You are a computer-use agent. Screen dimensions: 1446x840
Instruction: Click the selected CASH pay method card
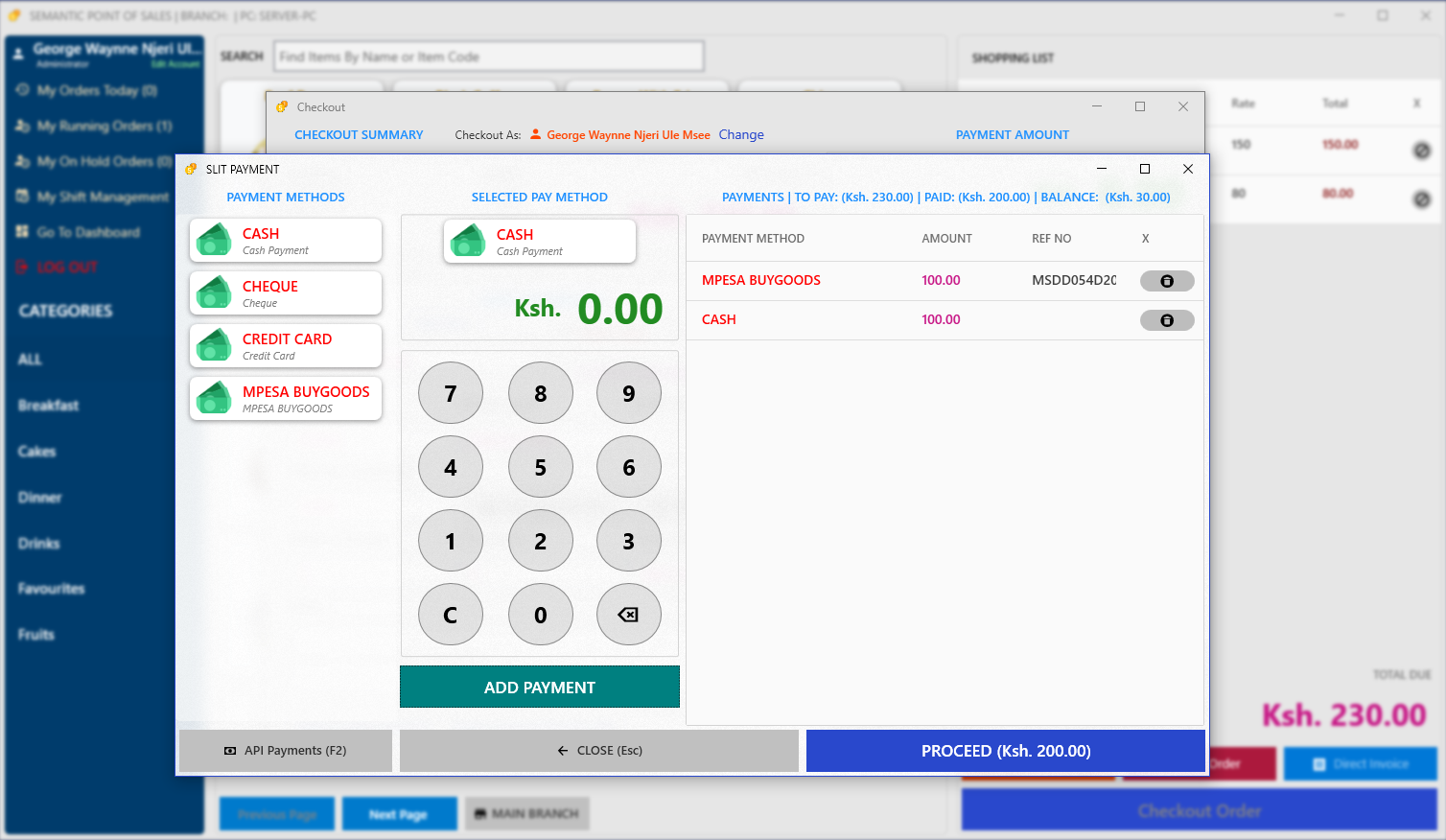pyautogui.click(x=540, y=242)
